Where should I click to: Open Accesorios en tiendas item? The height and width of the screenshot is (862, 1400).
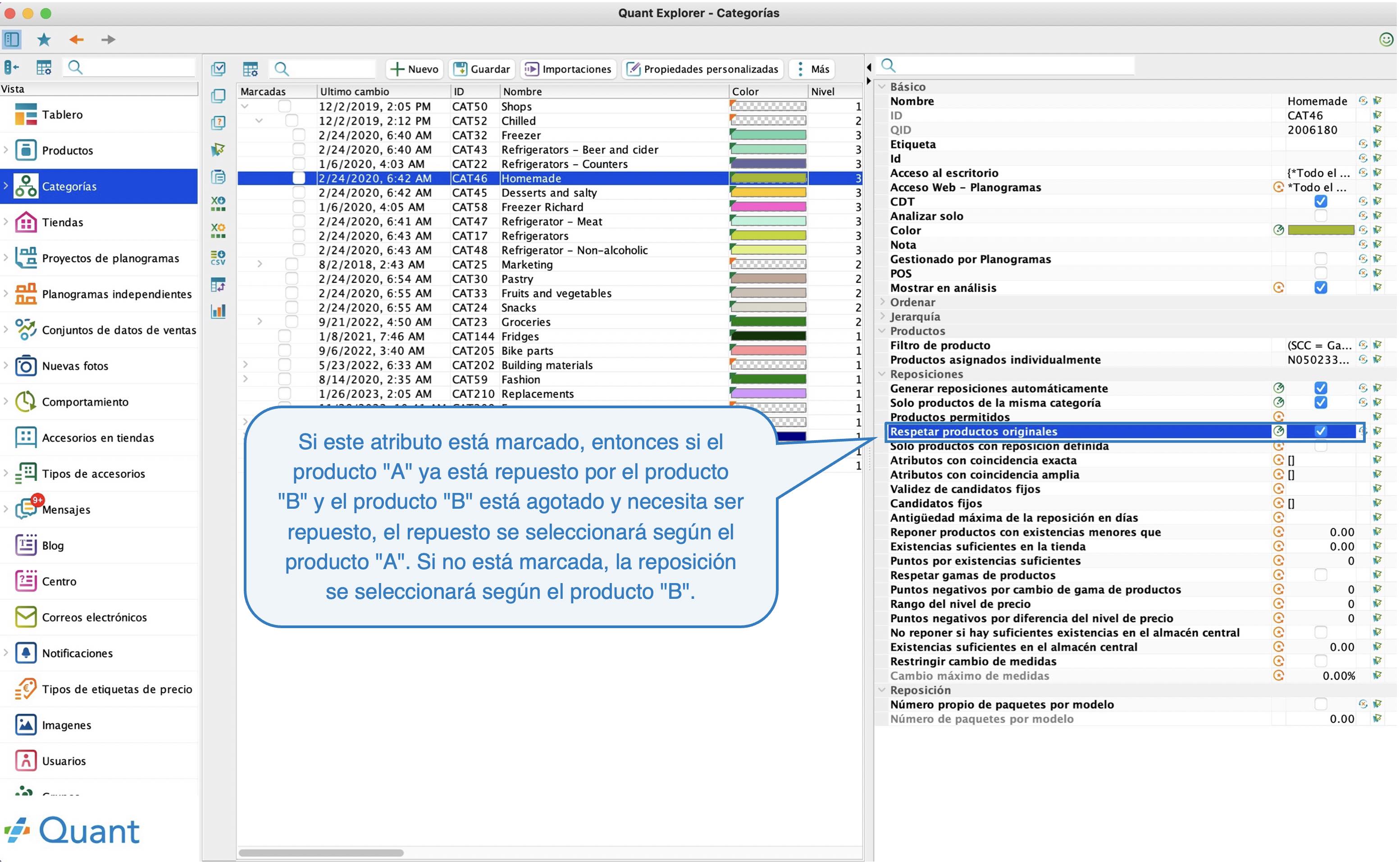[99, 438]
